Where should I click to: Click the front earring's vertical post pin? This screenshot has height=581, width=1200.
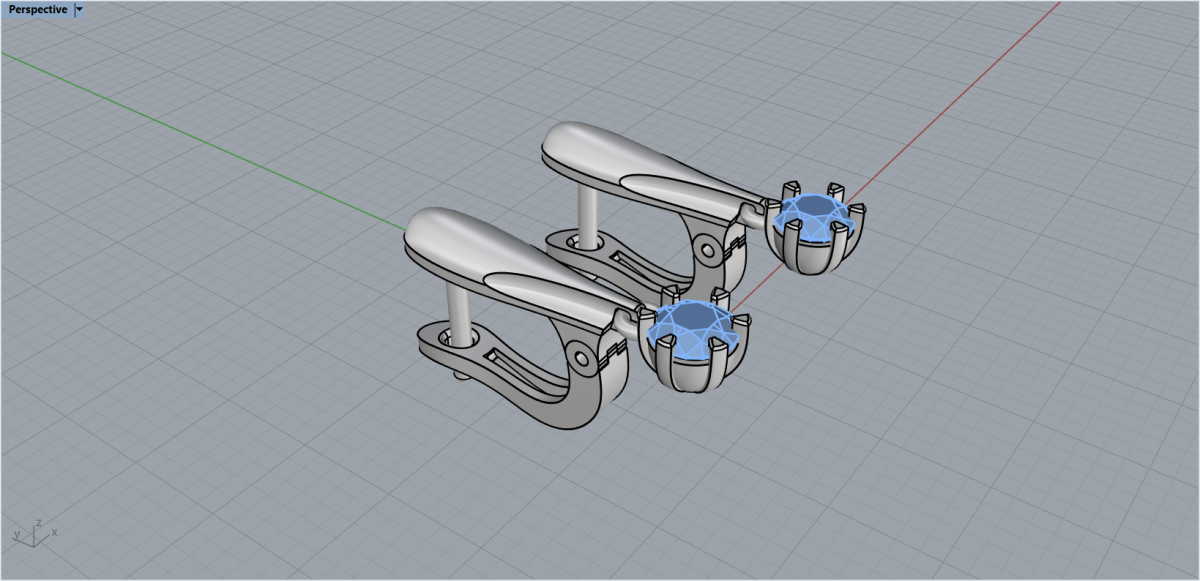459,316
